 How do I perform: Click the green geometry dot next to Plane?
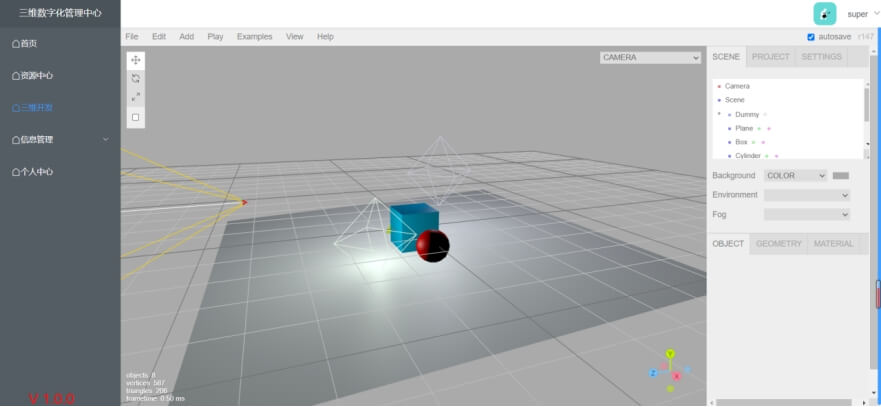pos(758,129)
